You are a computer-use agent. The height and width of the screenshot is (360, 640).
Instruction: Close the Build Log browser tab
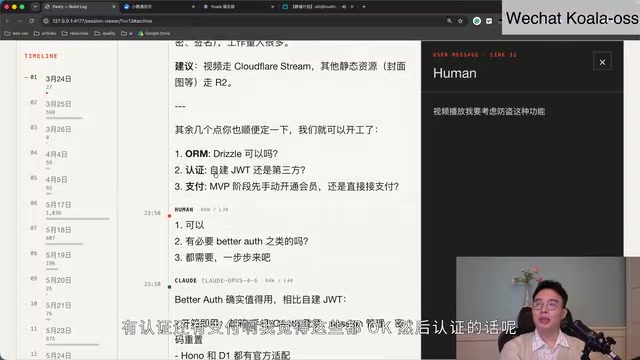[x=114, y=7]
